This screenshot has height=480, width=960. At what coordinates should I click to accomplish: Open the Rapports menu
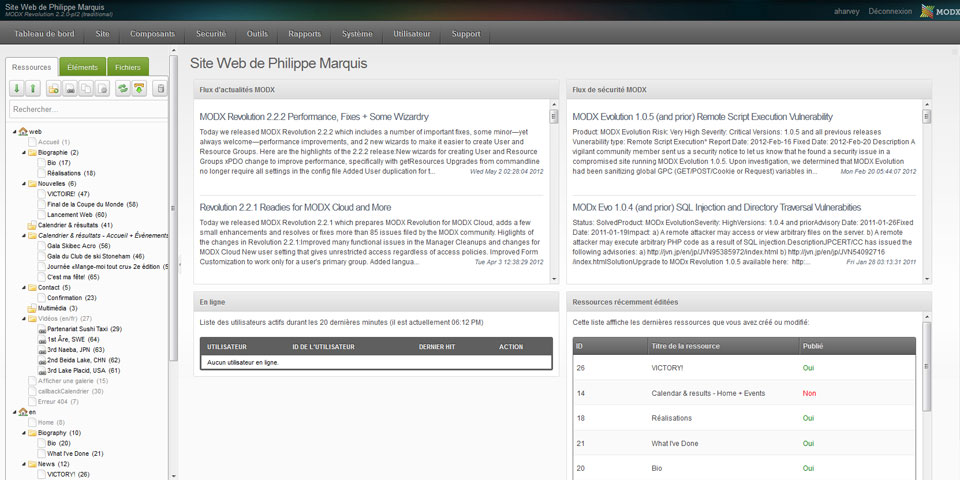click(305, 34)
